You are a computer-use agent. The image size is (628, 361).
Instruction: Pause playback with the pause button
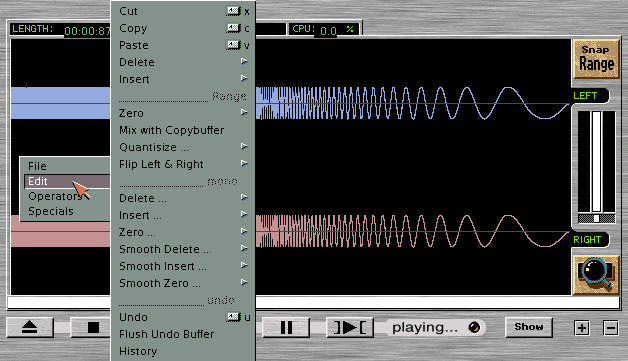286,327
